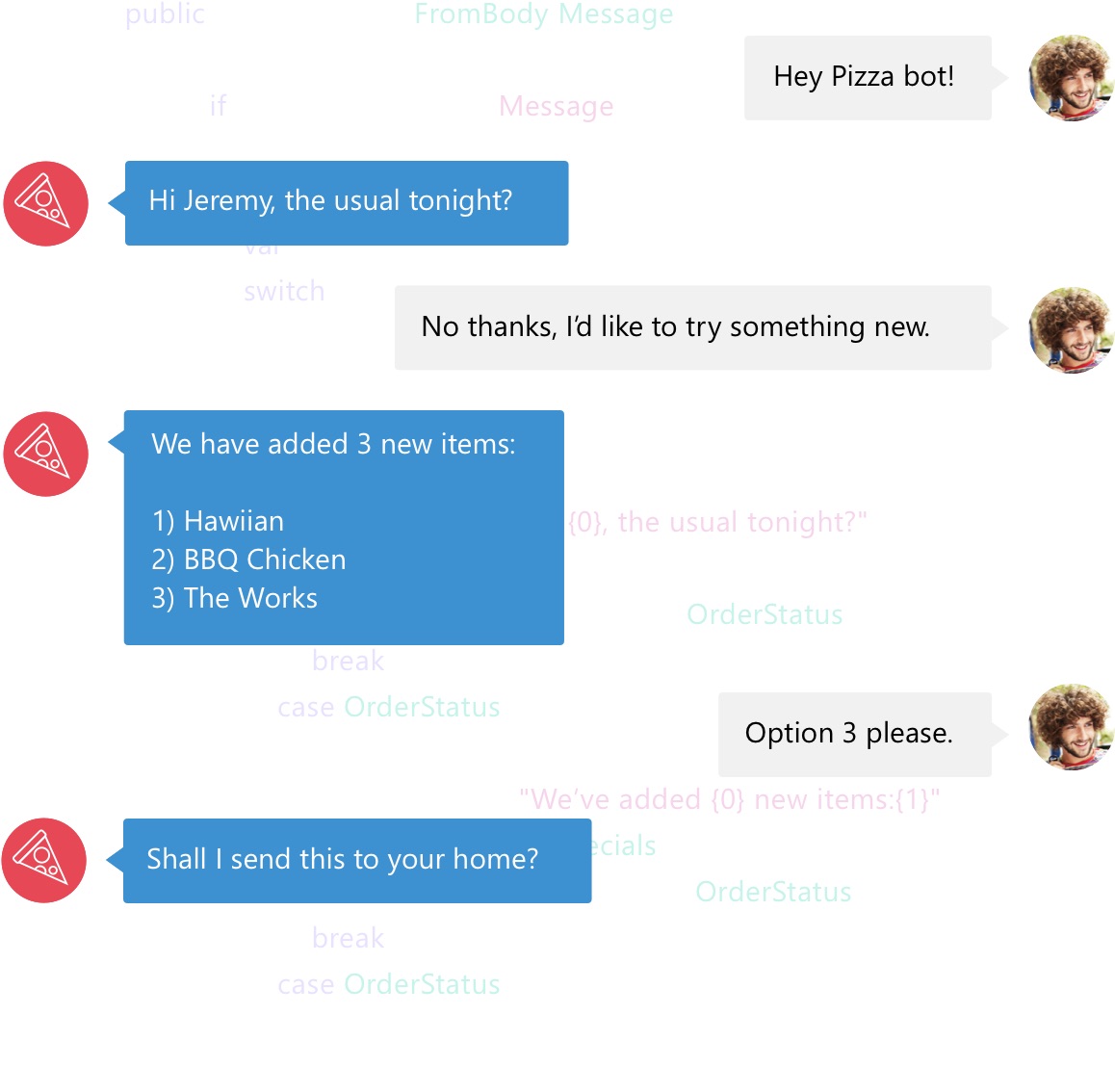This screenshot has width=1115, height=1092.
Task: Choose the '1) Hawiian' option
Action: click(218, 521)
